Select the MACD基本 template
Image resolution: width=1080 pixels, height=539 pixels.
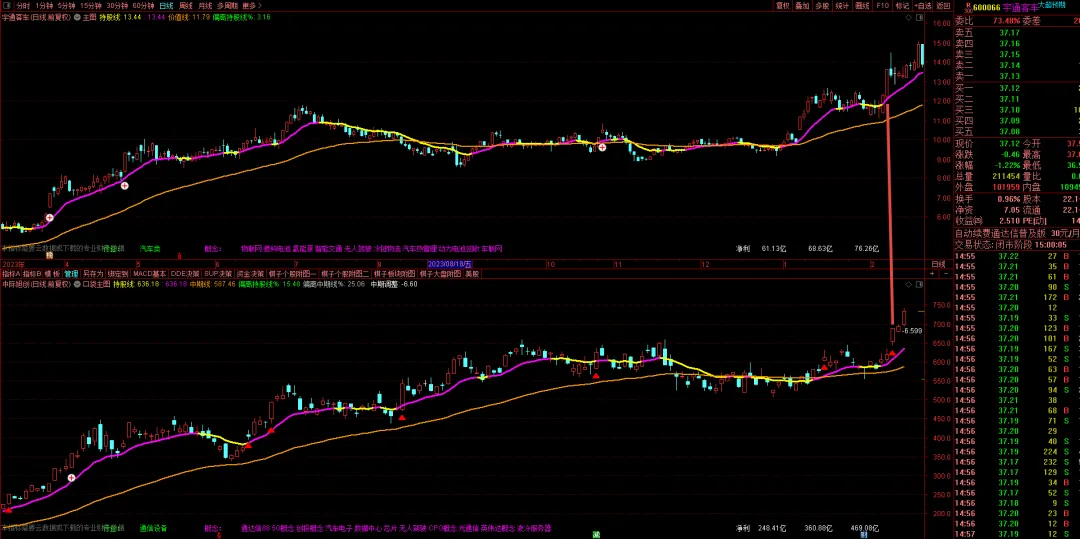pos(149,273)
